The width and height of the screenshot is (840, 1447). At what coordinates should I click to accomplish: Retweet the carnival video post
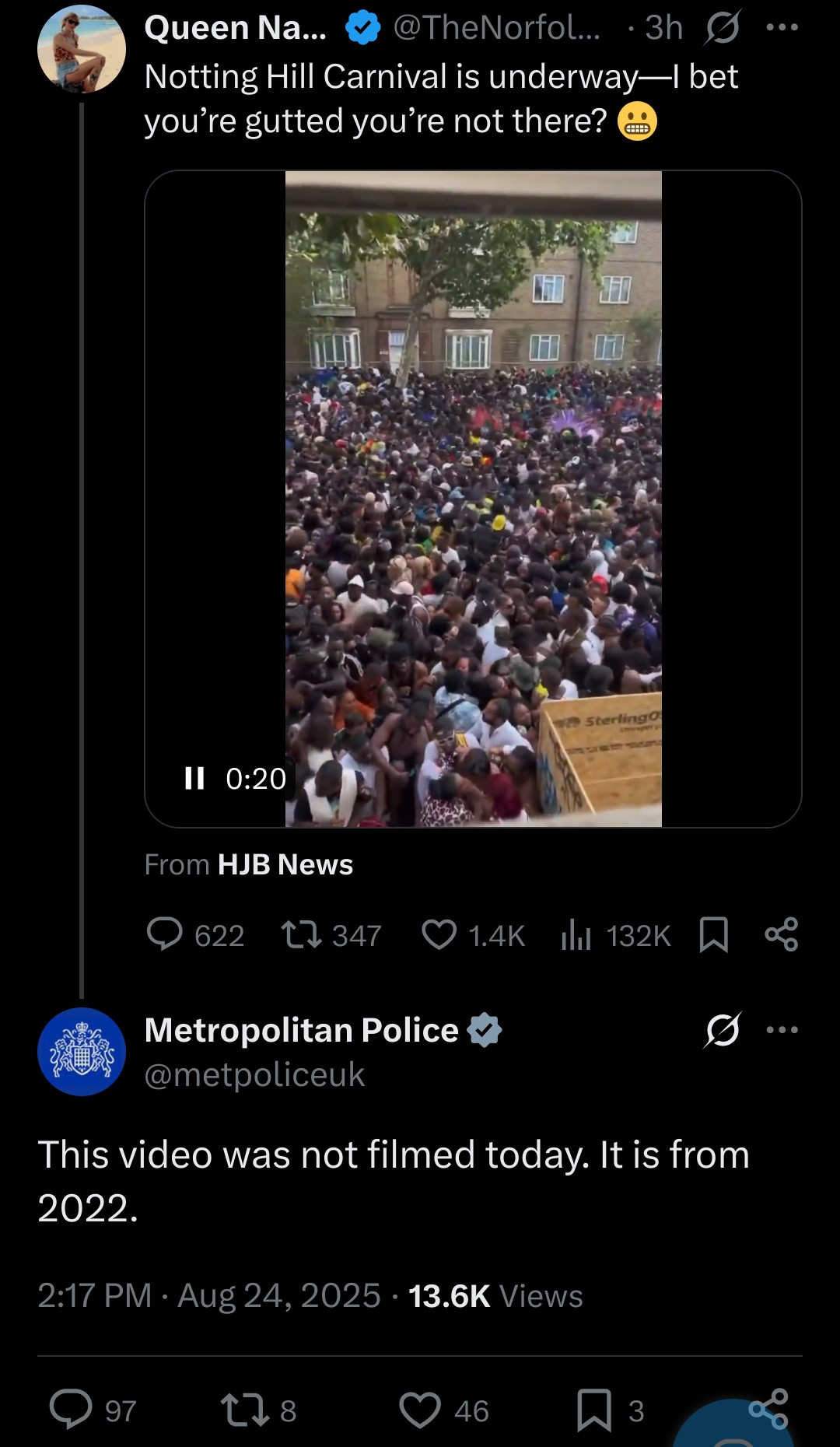(301, 934)
